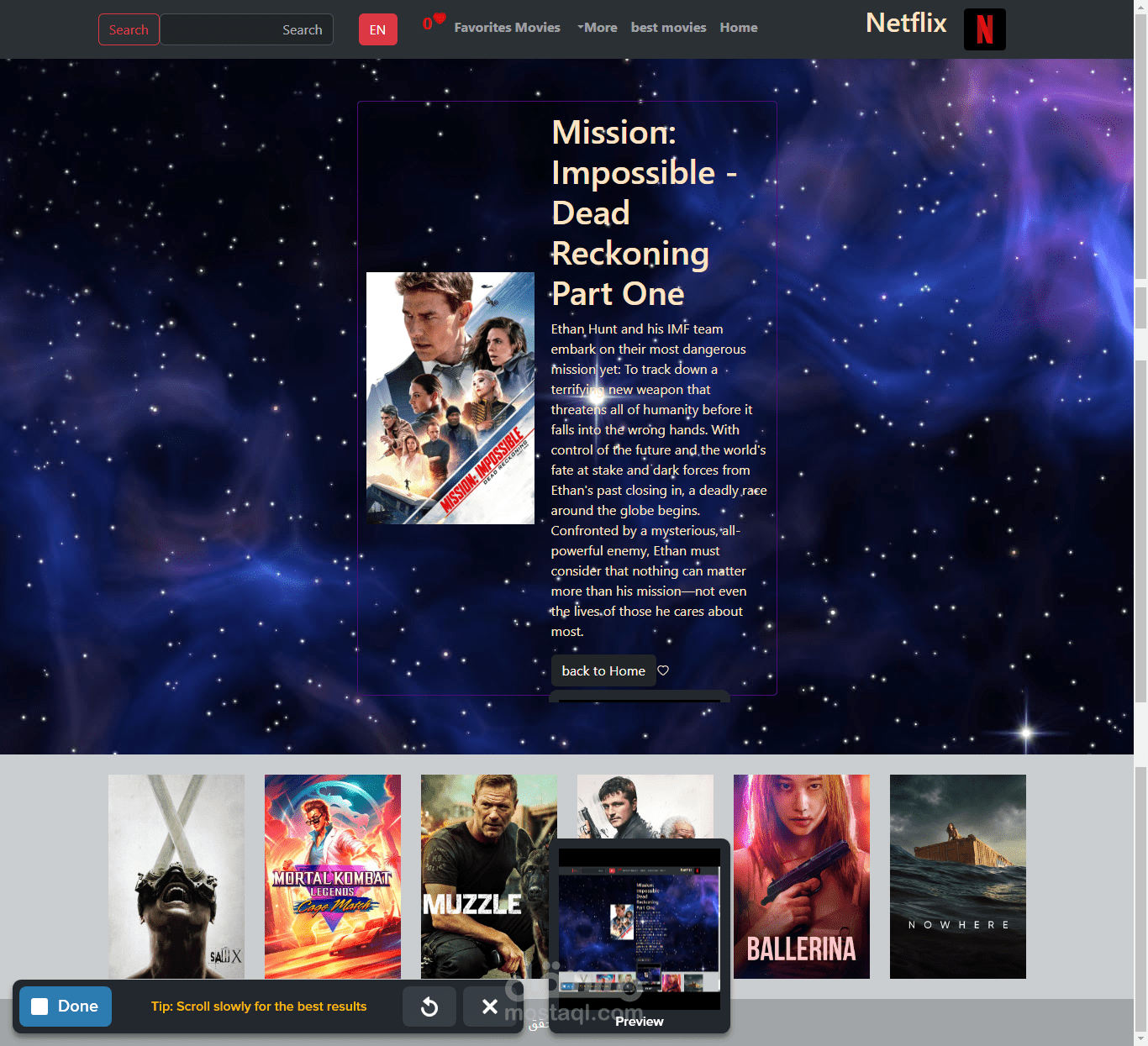The width and height of the screenshot is (1148, 1046).
Task: Click the red favorites heart counter in navbar
Action: coord(434,22)
